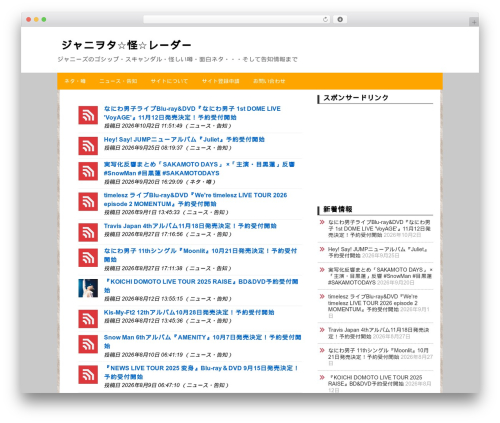
Task: Open timelesz We're timelesz LIVE TOUR article
Action: 195,199
